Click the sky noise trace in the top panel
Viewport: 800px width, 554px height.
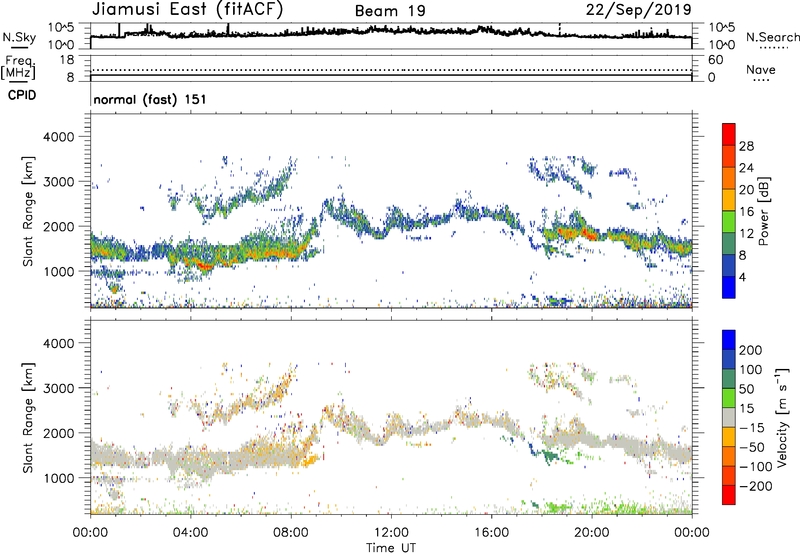point(391,32)
